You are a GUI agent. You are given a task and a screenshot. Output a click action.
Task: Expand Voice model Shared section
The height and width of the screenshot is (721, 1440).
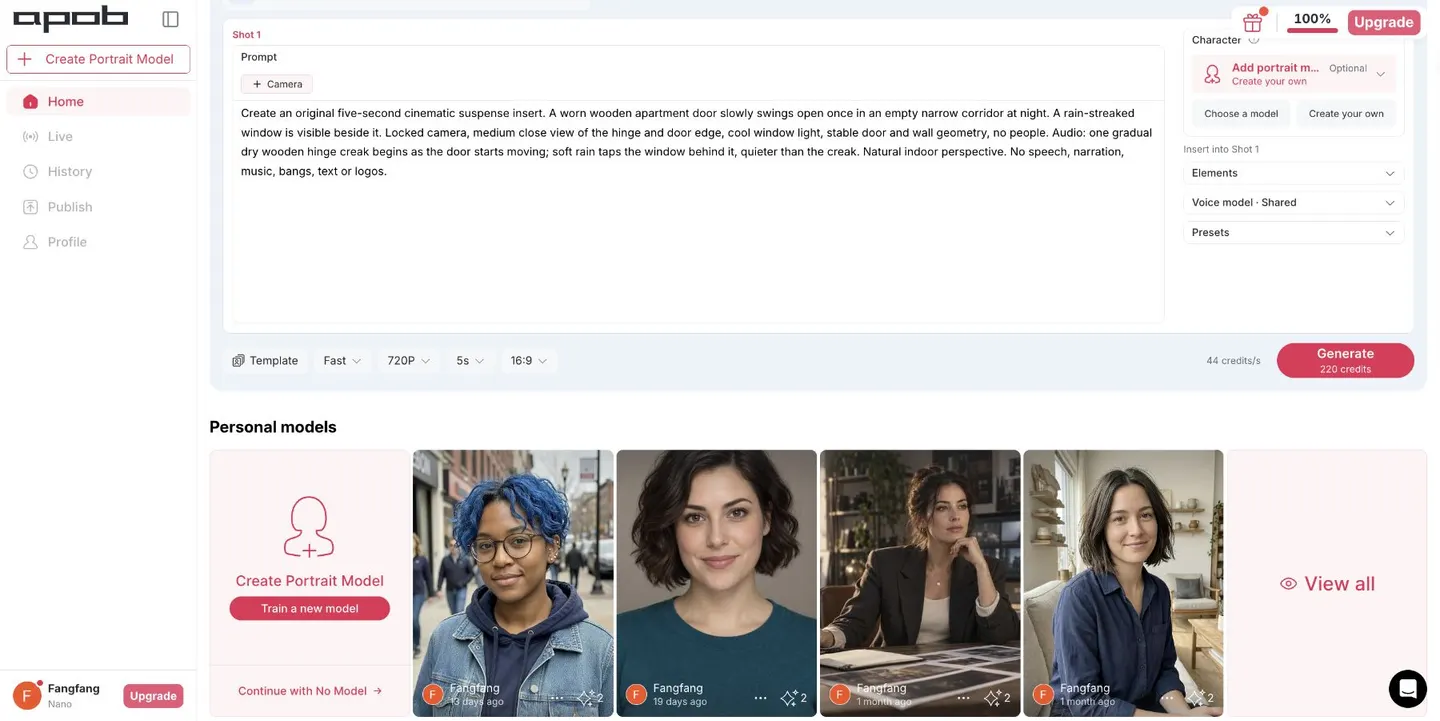click(1293, 203)
